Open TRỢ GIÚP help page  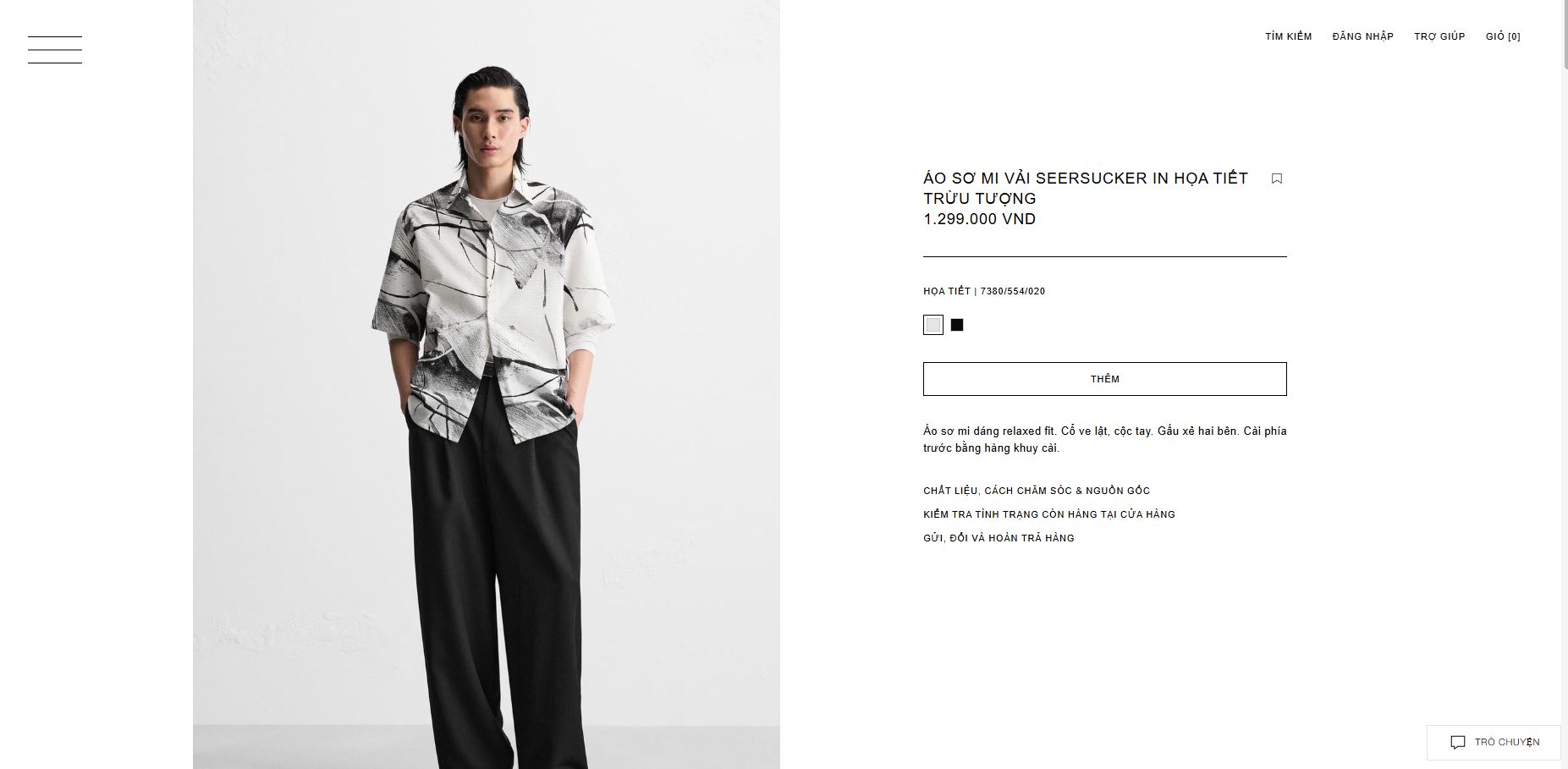[x=1439, y=36]
